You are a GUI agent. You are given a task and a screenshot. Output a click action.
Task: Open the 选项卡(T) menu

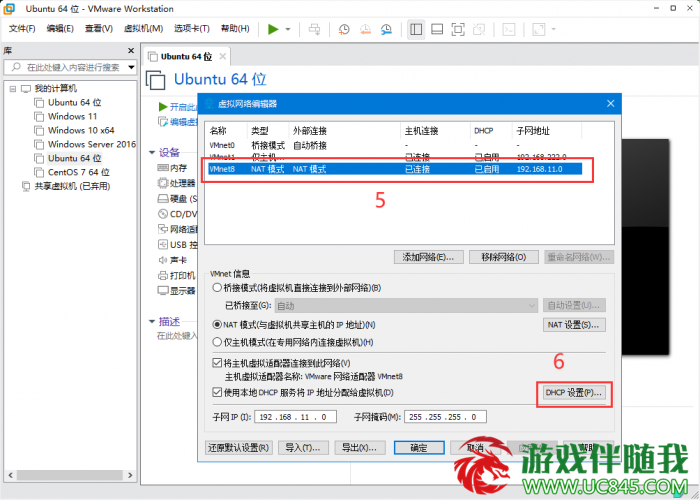pyautogui.click(x=192, y=29)
